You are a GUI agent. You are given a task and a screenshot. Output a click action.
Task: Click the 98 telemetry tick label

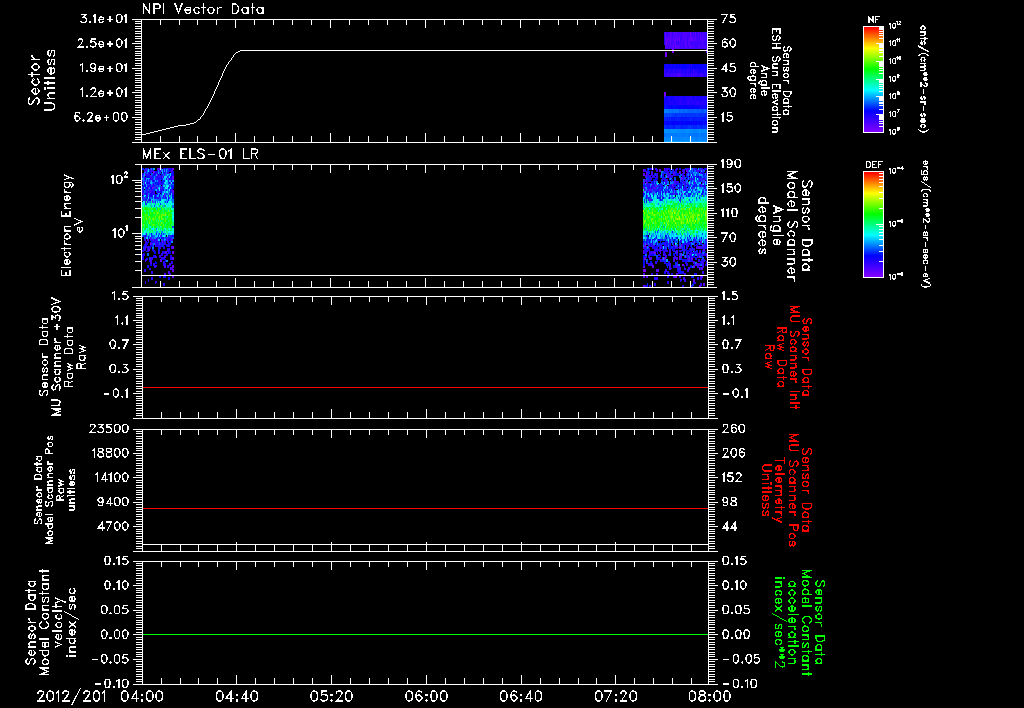pyautogui.click(x=729, y=502)
